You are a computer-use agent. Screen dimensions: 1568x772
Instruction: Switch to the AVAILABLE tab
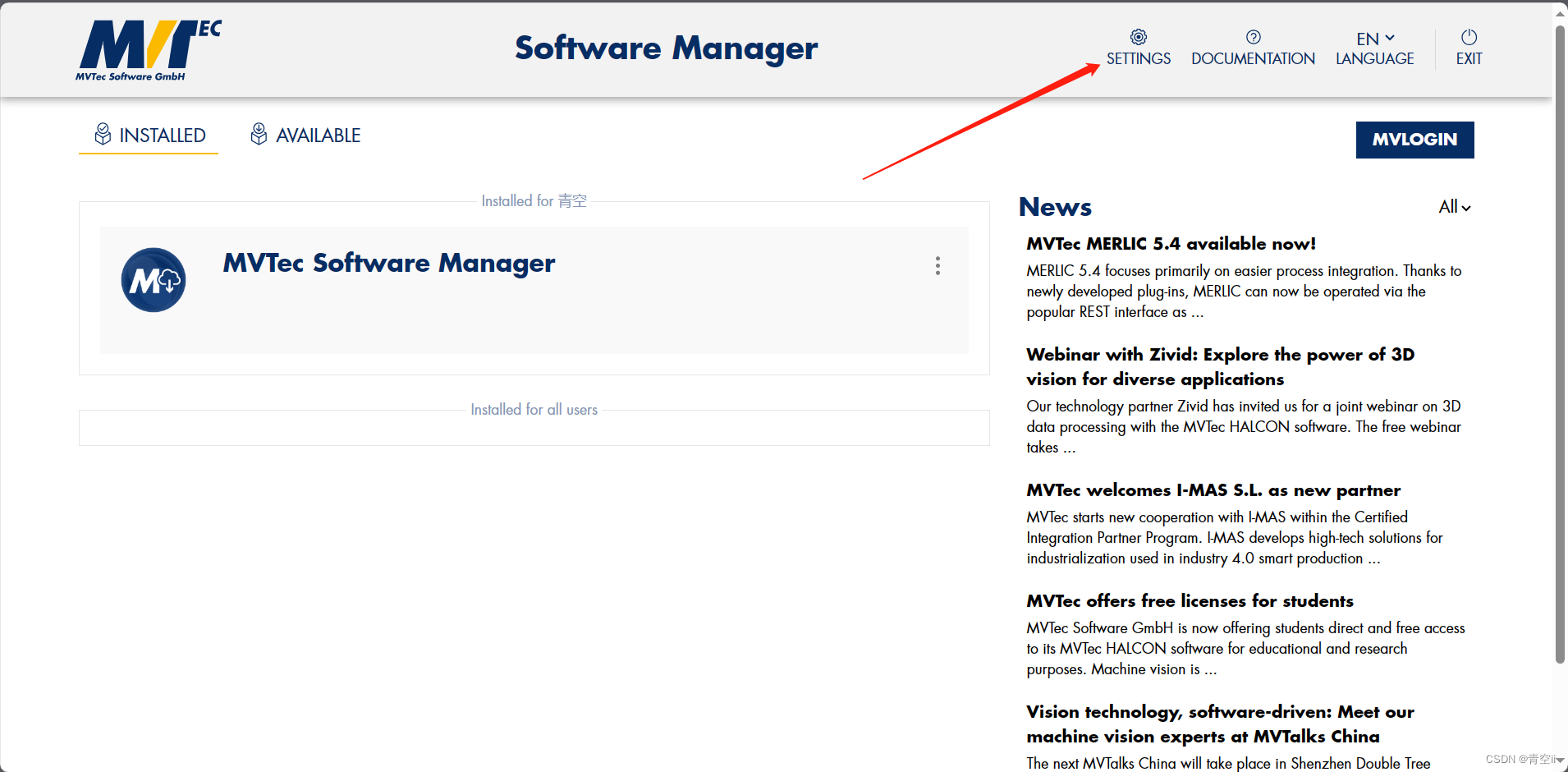[x=305, y=136]
